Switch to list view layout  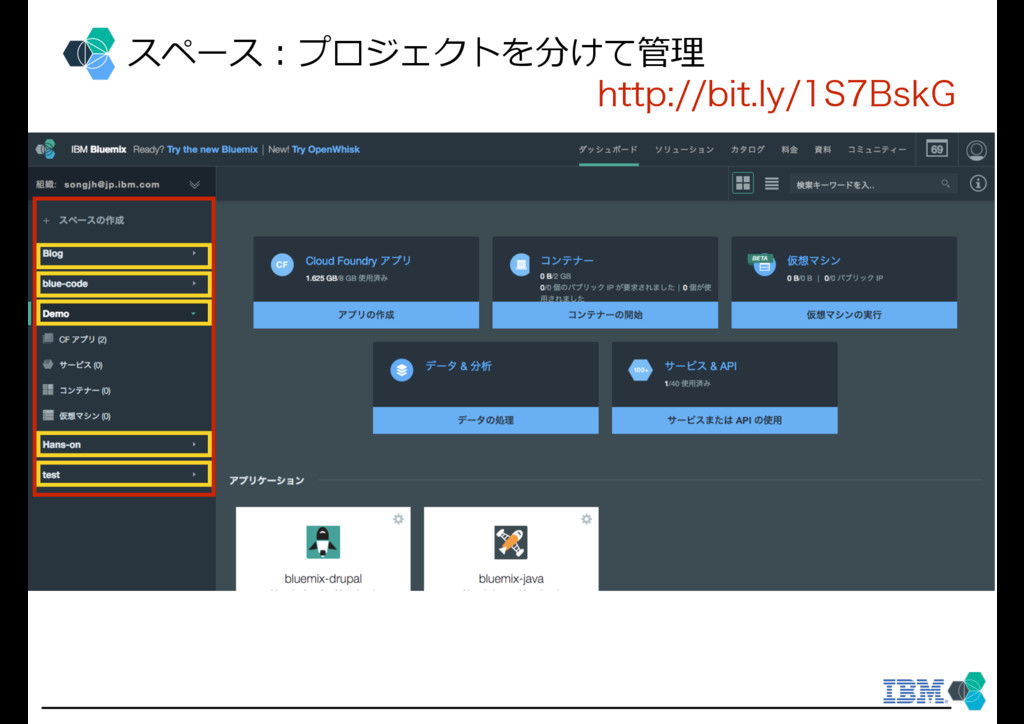[x=771, y=183]
